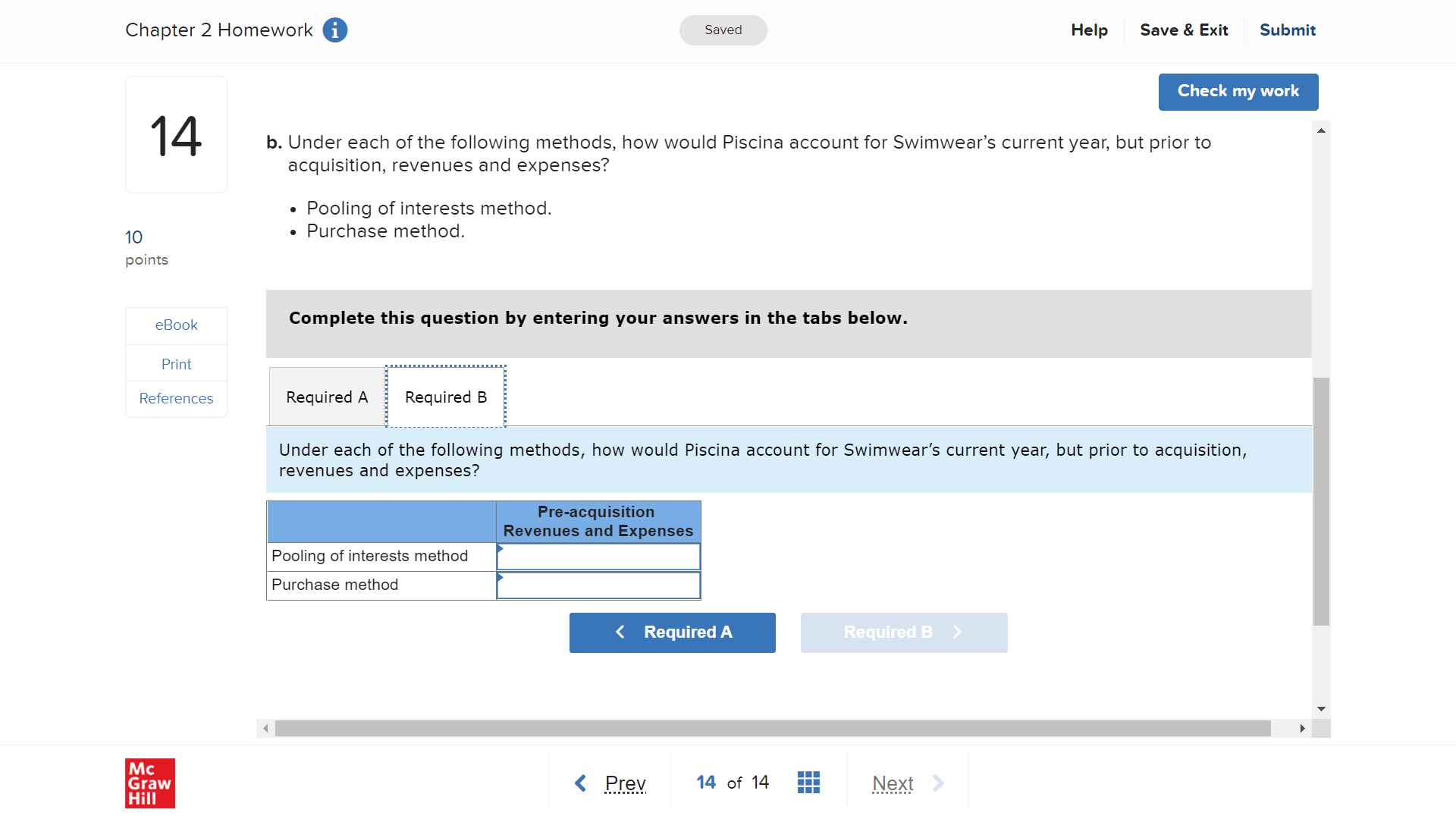
Task: Click the left chevron next to Prev
Action: click(x=581, y=783)
